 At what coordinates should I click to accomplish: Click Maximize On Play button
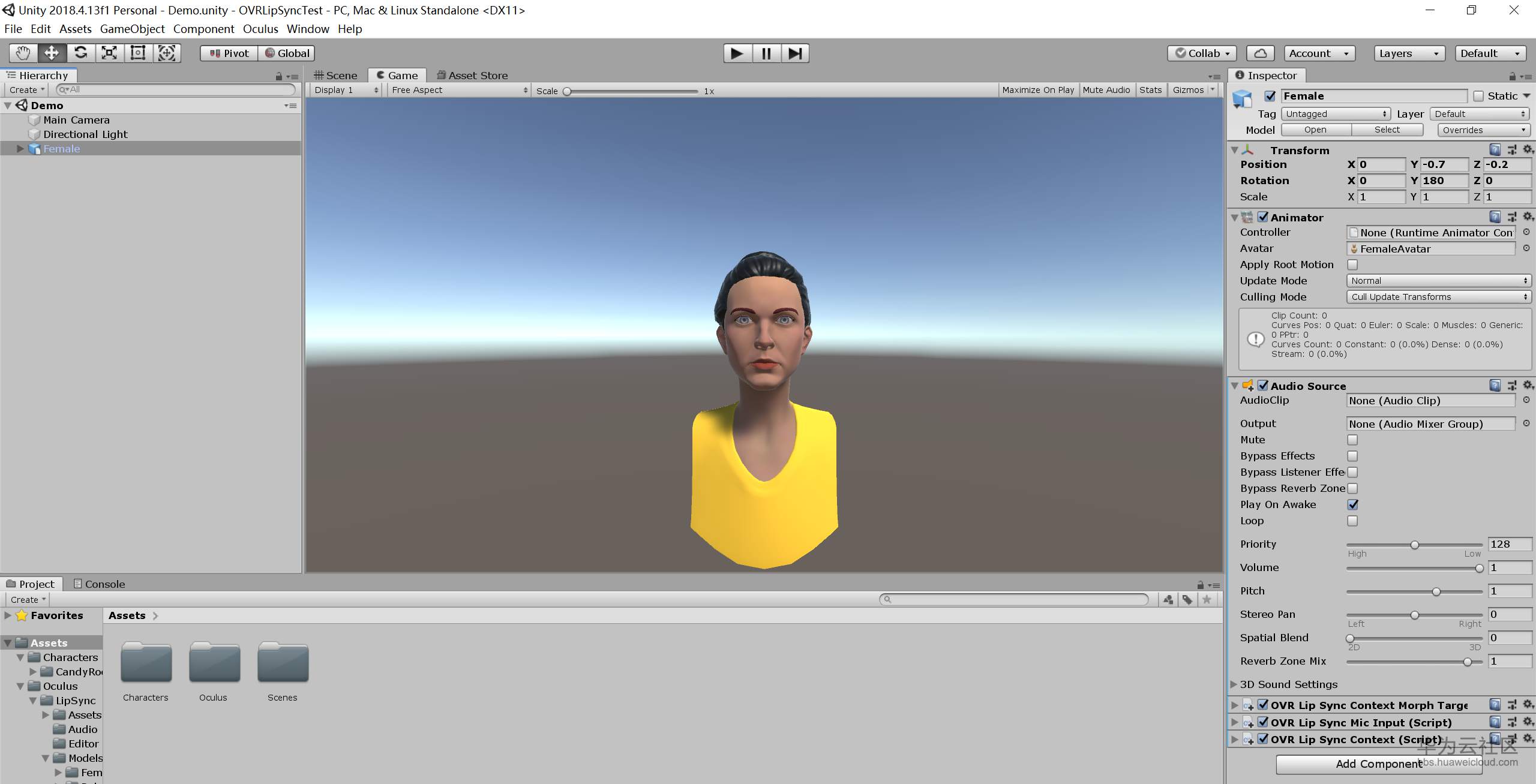point(1038,90)
